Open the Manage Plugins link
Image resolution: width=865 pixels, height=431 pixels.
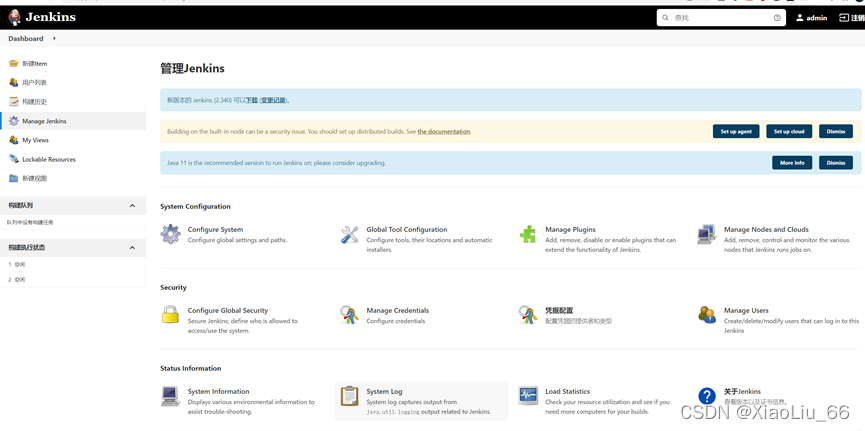click(x=570, y=230)
